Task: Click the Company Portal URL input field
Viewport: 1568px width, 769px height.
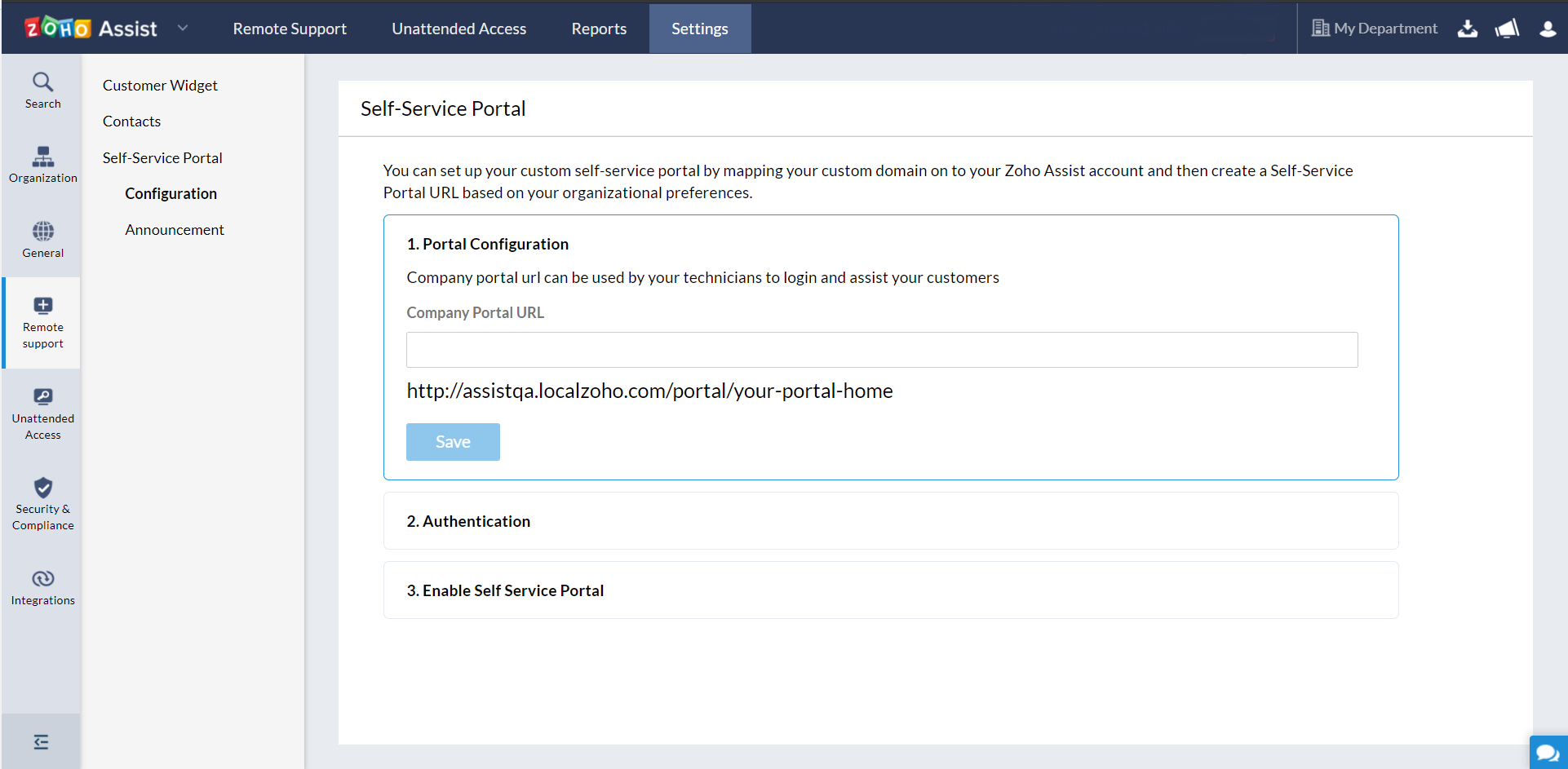Action: click(x=881, y=350)
